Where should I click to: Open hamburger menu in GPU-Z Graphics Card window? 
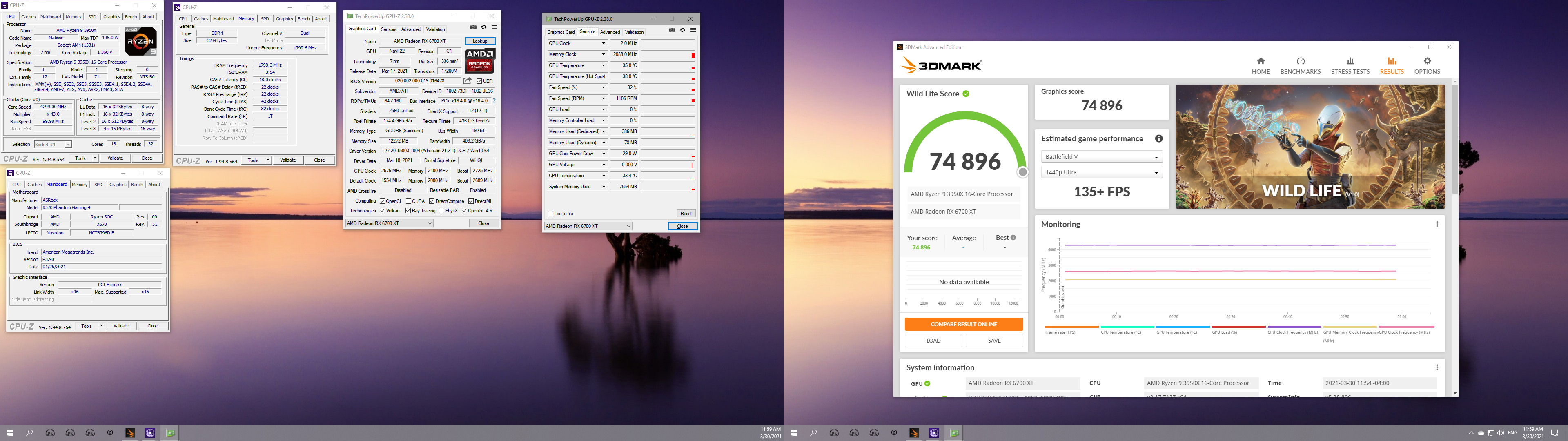[x=494, y=27]
